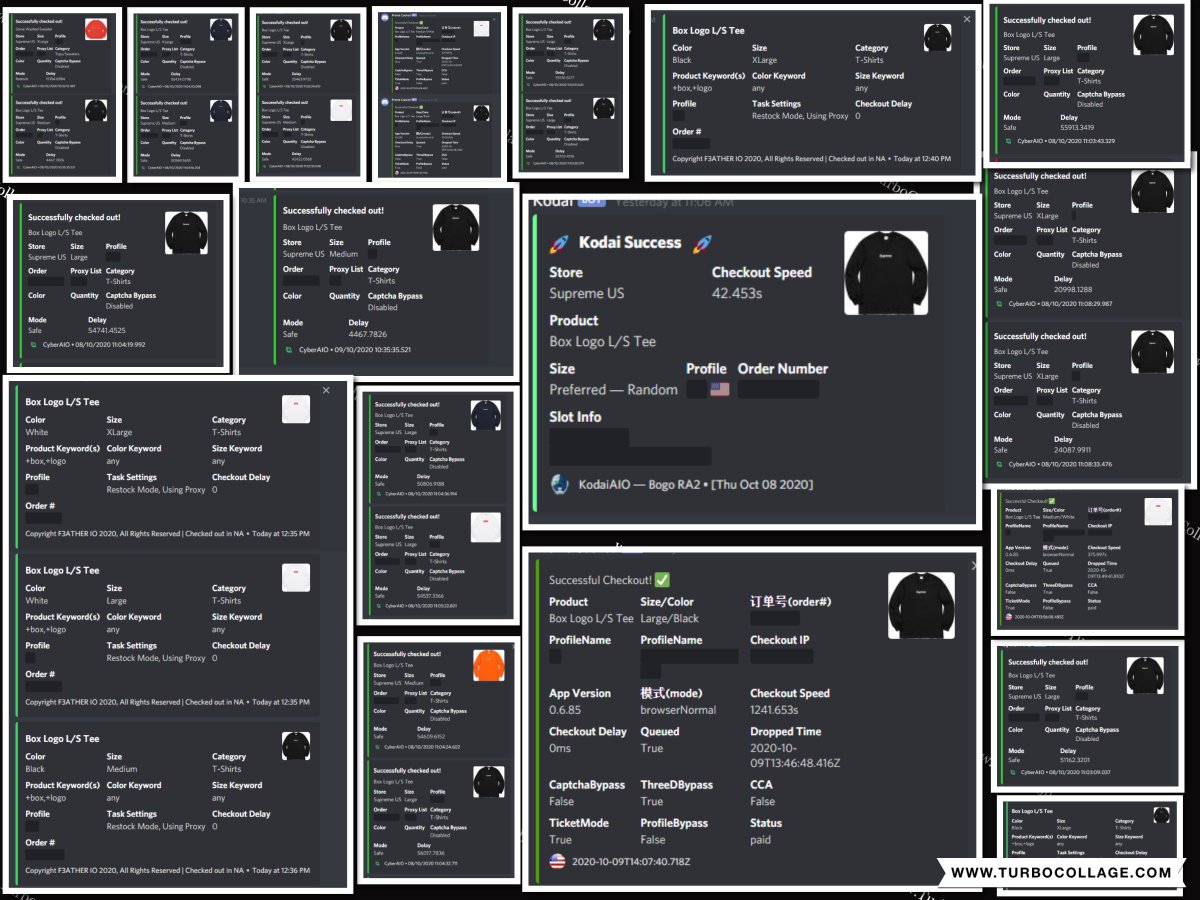Image resolution: width=1200 pixels, height=900 pixels.
Task: Dismiss the Successful Checkout embed with its X
Action: click(974, 565)
